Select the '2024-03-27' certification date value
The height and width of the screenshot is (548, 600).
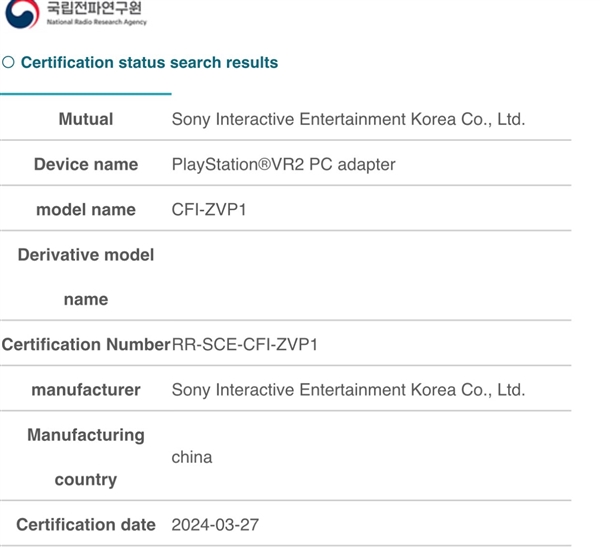(215, 525)
